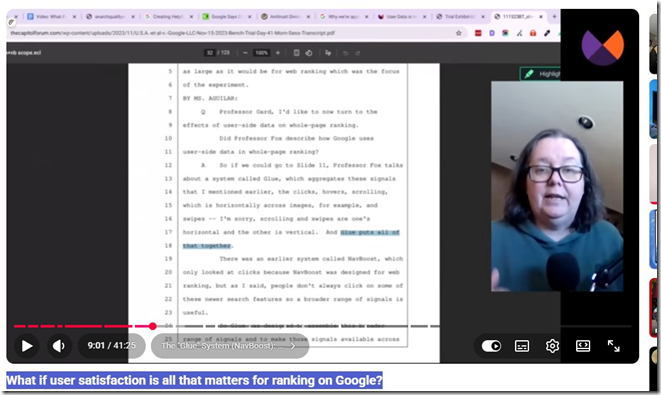Click the PDF page number field showing 32

point(210,53)
